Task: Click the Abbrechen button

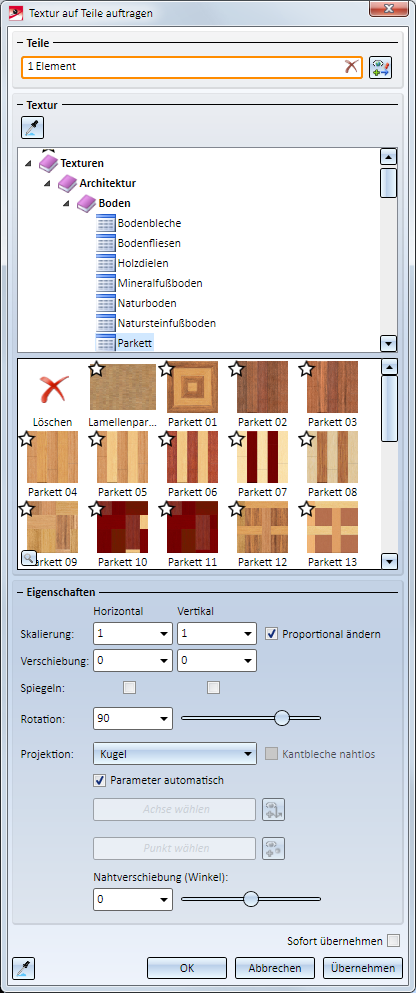Action: tap(274, 968)
